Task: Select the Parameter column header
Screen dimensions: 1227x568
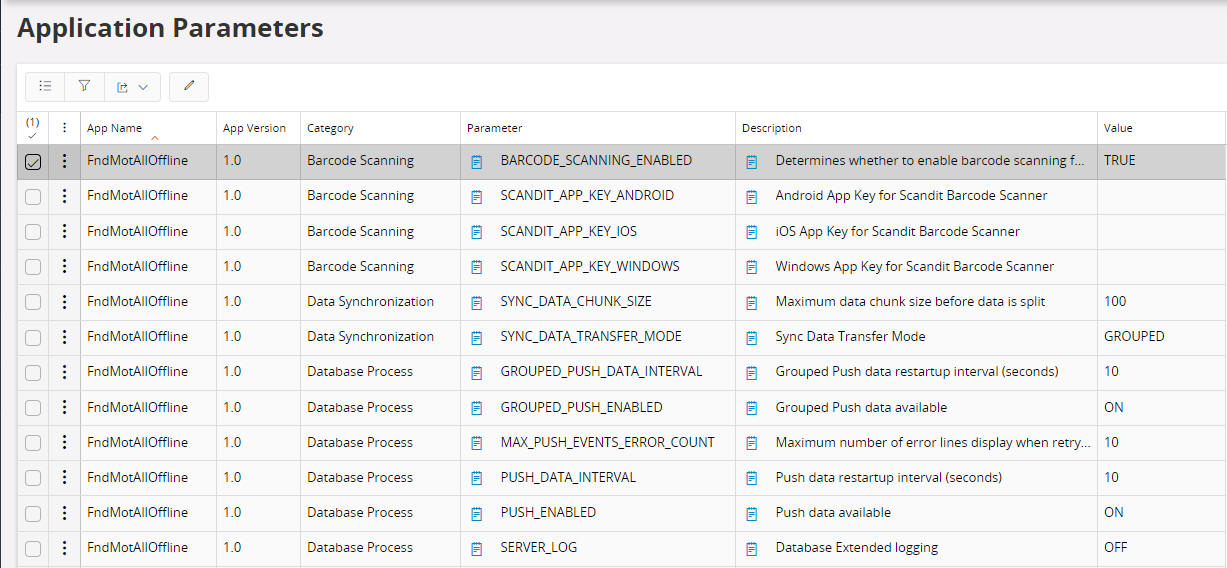Action: (494, 128)
